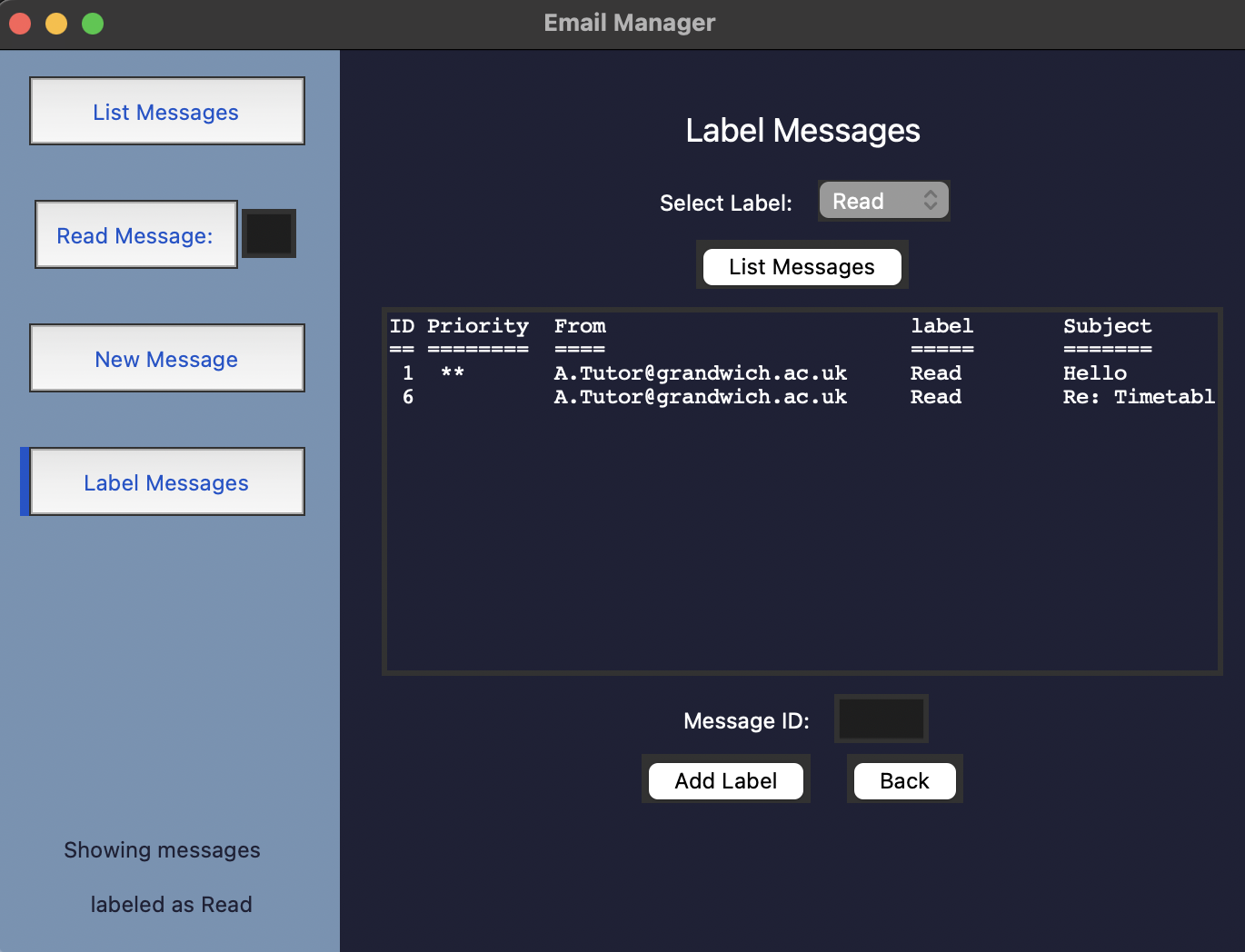Click the white List Messages button below Select Label
The image size is (1245, 952).
tap(802, 266)
